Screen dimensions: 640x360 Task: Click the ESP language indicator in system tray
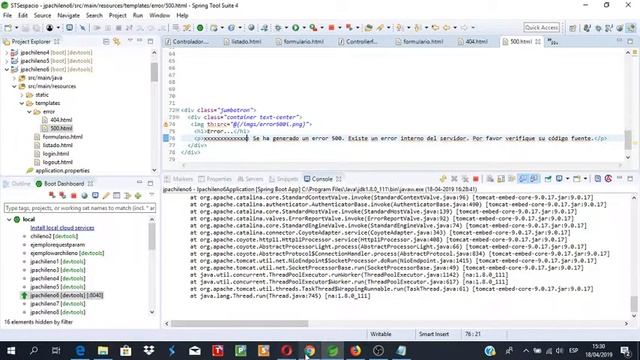click(573, 351)
